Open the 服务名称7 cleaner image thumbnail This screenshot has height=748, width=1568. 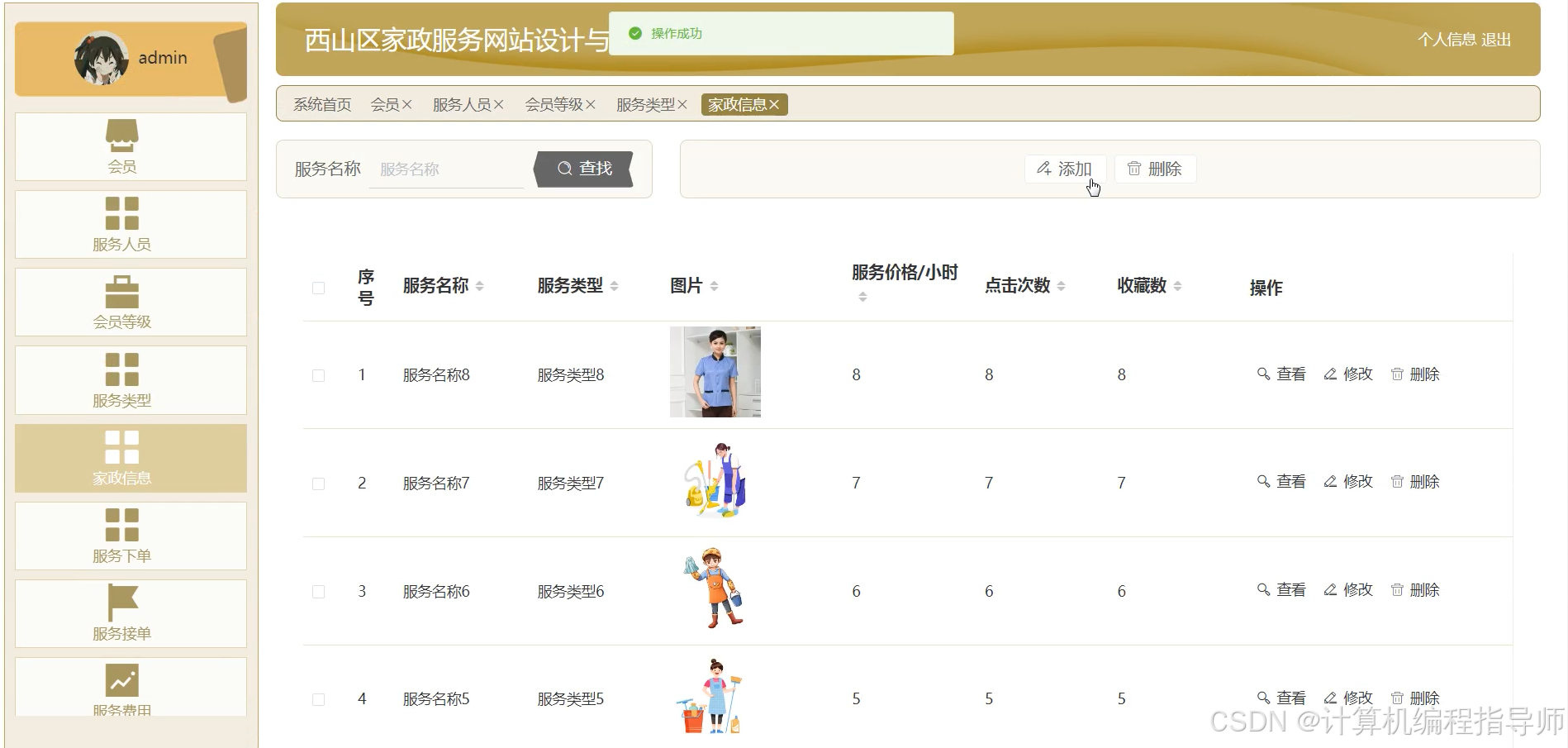715,480
